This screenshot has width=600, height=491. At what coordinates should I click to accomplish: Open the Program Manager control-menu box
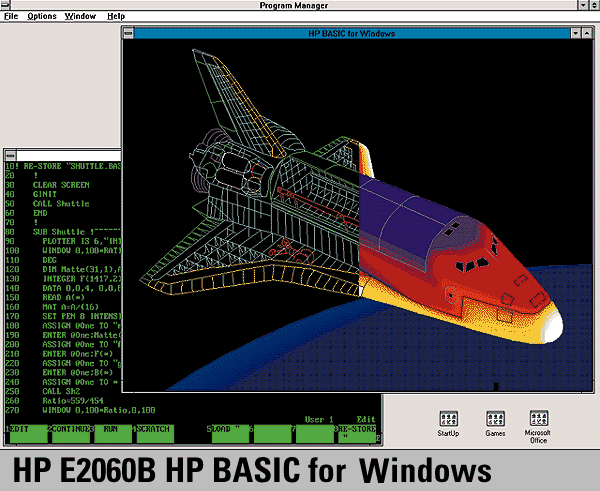7,5
